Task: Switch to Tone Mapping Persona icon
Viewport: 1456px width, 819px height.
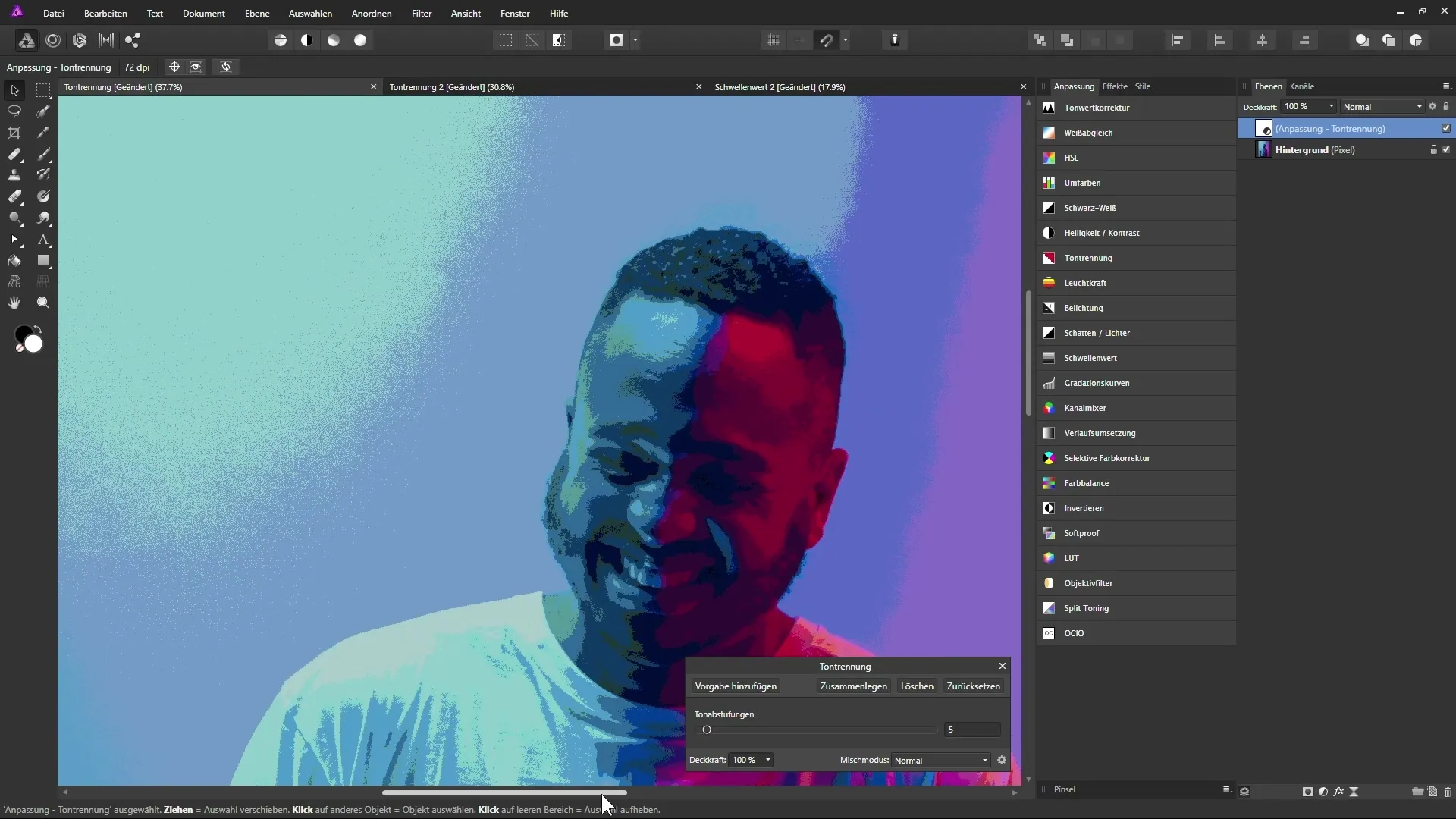Action: pyautogui.click(x=106, y=40)
